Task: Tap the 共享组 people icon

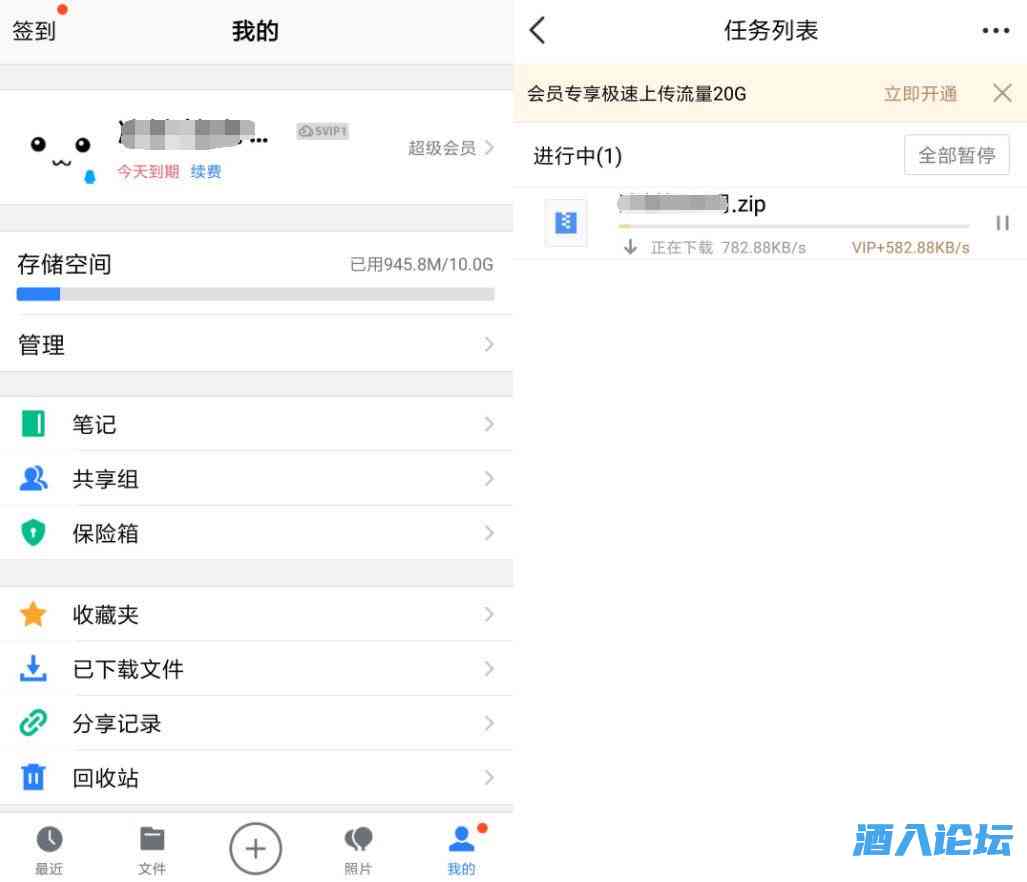Action: point(33,479)
